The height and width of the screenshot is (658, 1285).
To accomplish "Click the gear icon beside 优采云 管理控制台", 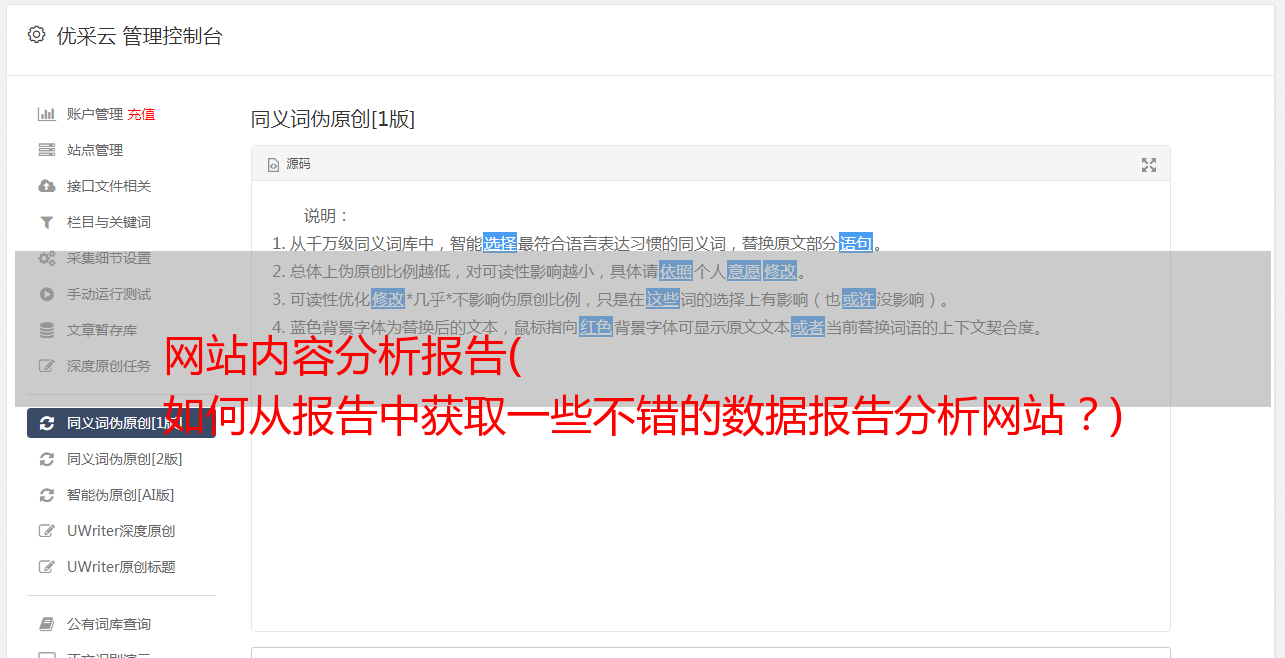I will (x=37, y=35).
